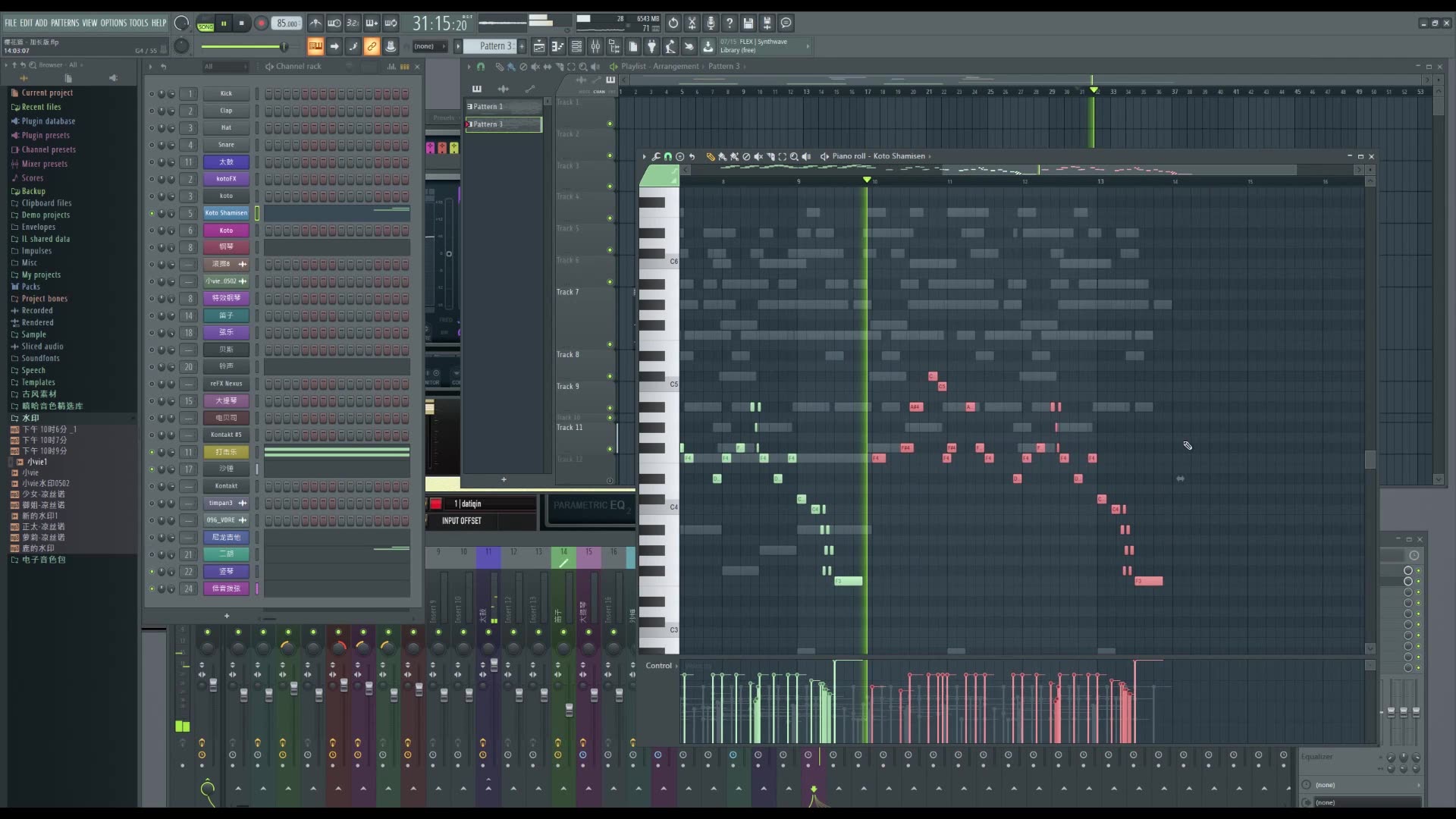
Task: Toggle mute light for Snare channel
Action: (152, 145)
